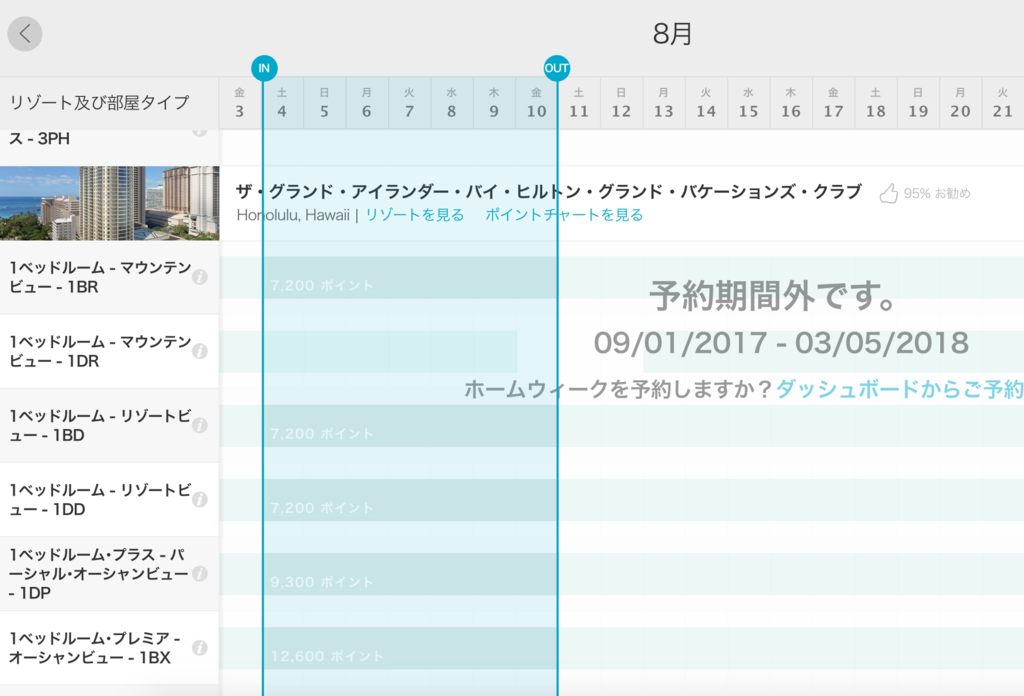Click the 予約期間外です notice text

[x=773, y=295]
